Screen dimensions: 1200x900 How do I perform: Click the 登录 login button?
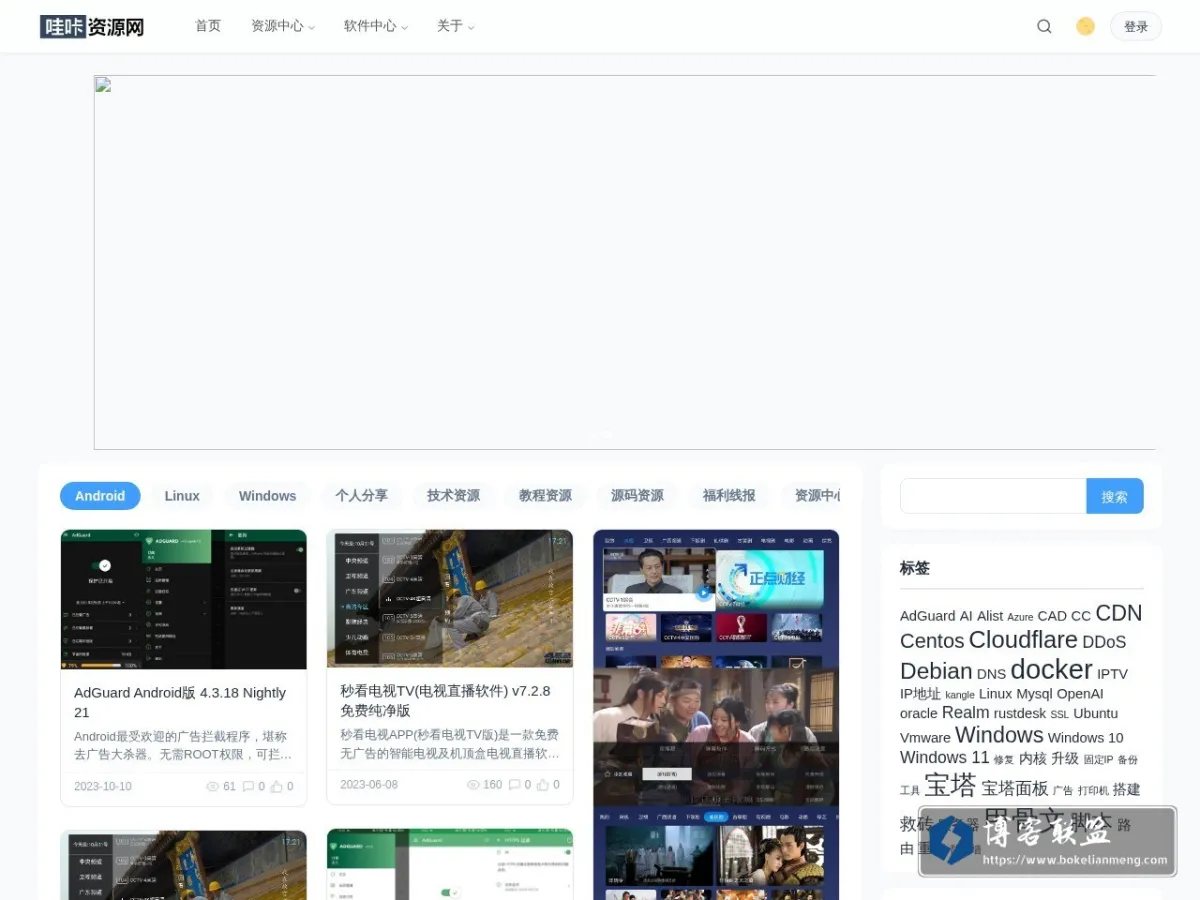[1136, 27]
